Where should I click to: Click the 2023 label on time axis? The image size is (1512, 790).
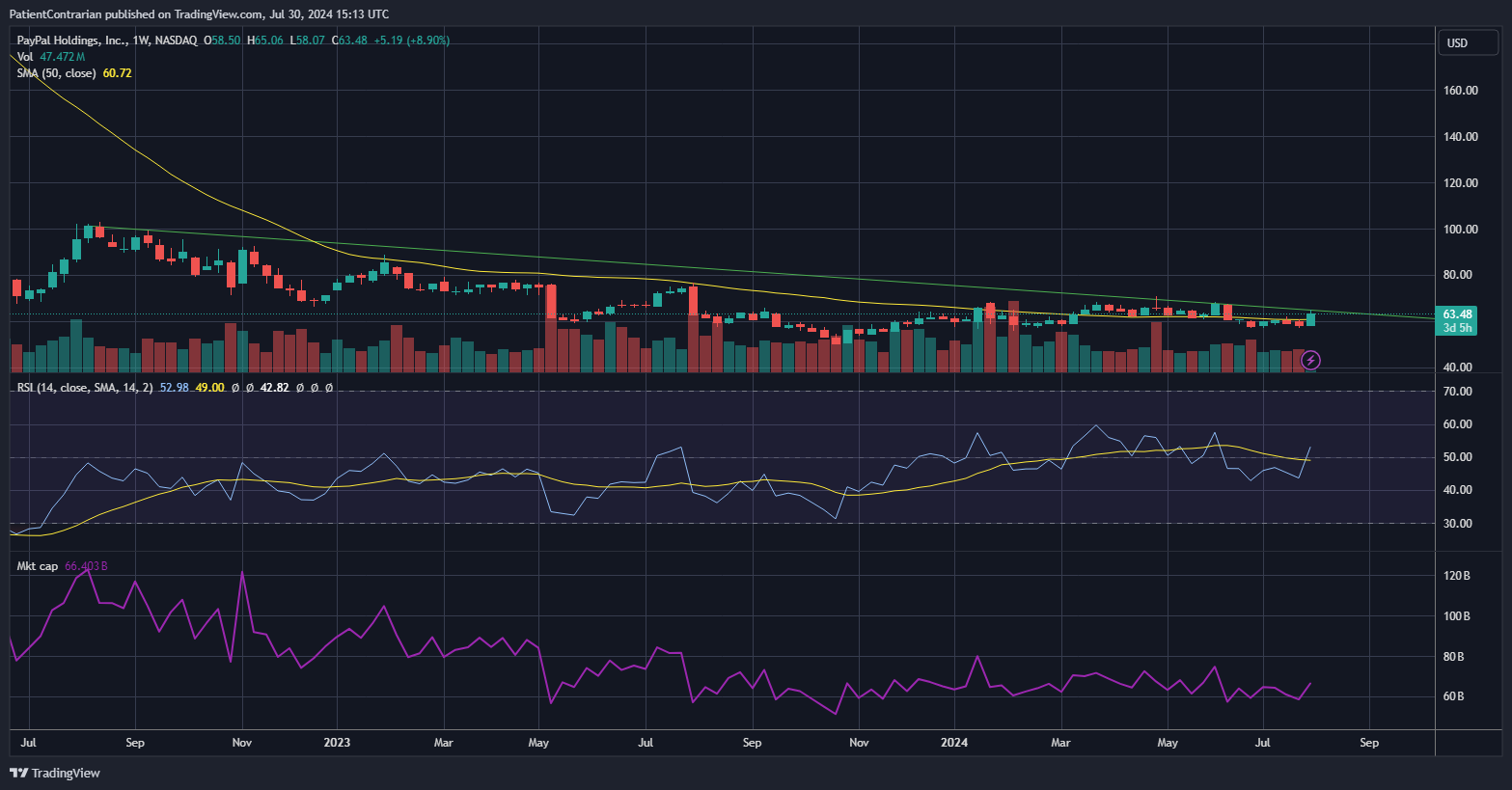(337, 743)
